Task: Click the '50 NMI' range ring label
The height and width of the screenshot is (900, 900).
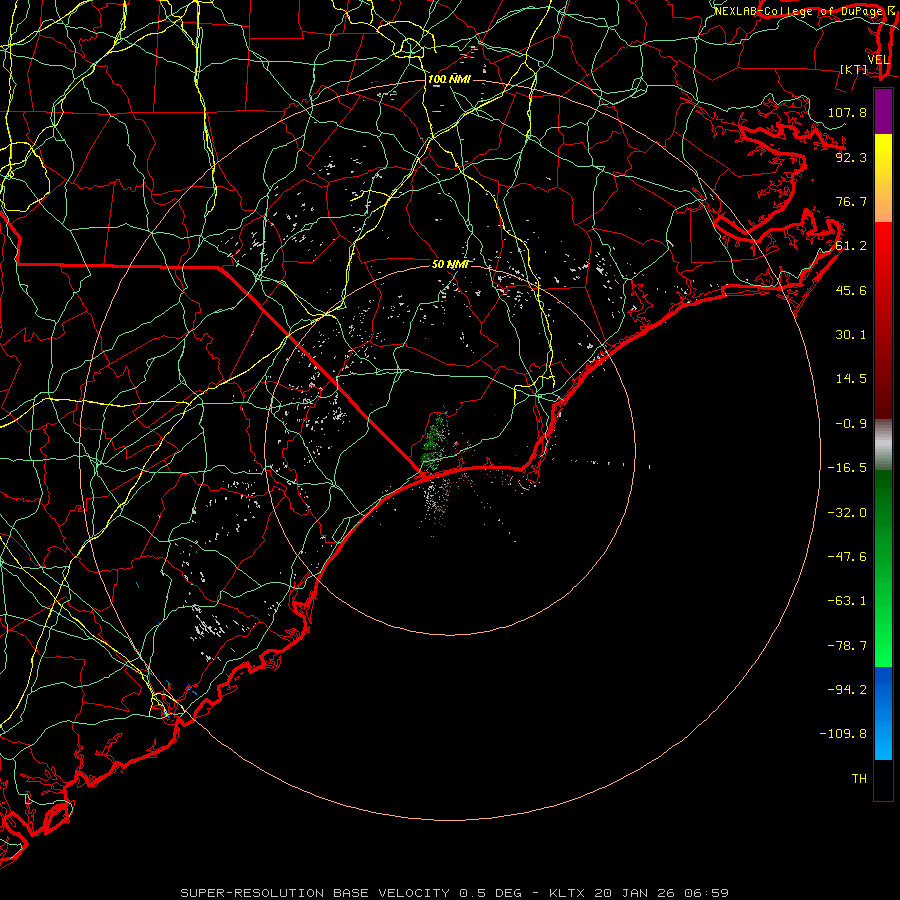Action: click(x=450, y=264)
